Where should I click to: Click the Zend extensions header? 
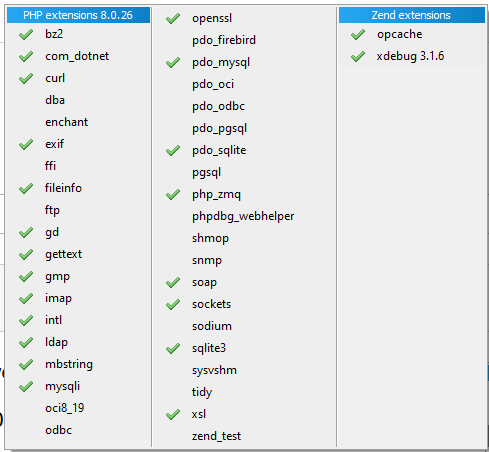pyautogui.click(x=412, y=15)
